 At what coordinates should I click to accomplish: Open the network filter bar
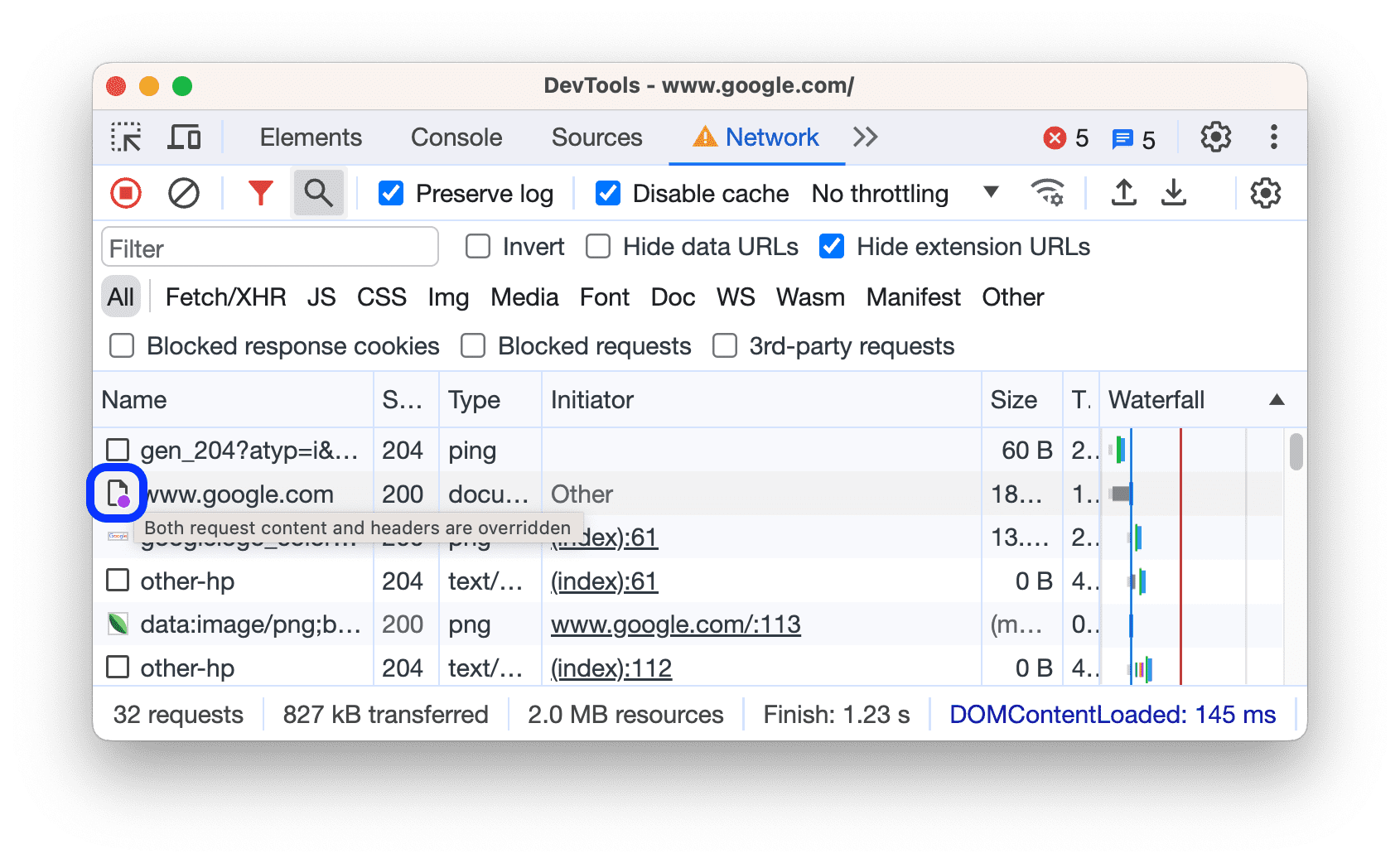pyautogui.click(x=259, y=192)
